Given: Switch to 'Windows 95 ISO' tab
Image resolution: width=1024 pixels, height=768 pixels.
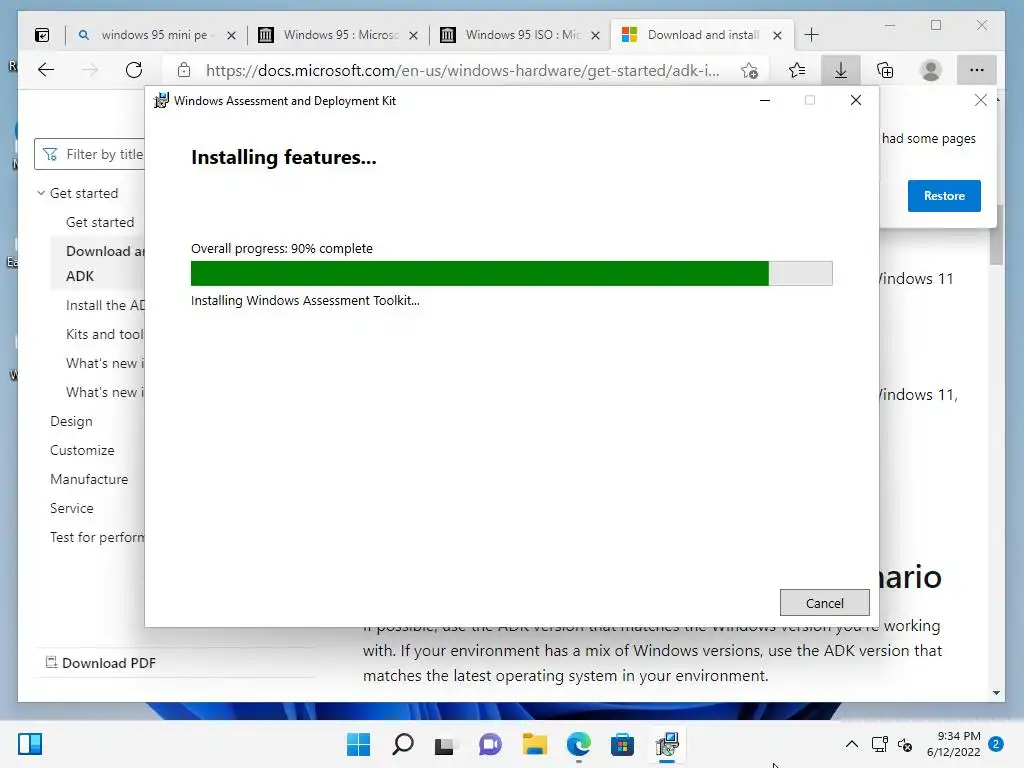Looking at the screenshot, I should coord(522,35).
